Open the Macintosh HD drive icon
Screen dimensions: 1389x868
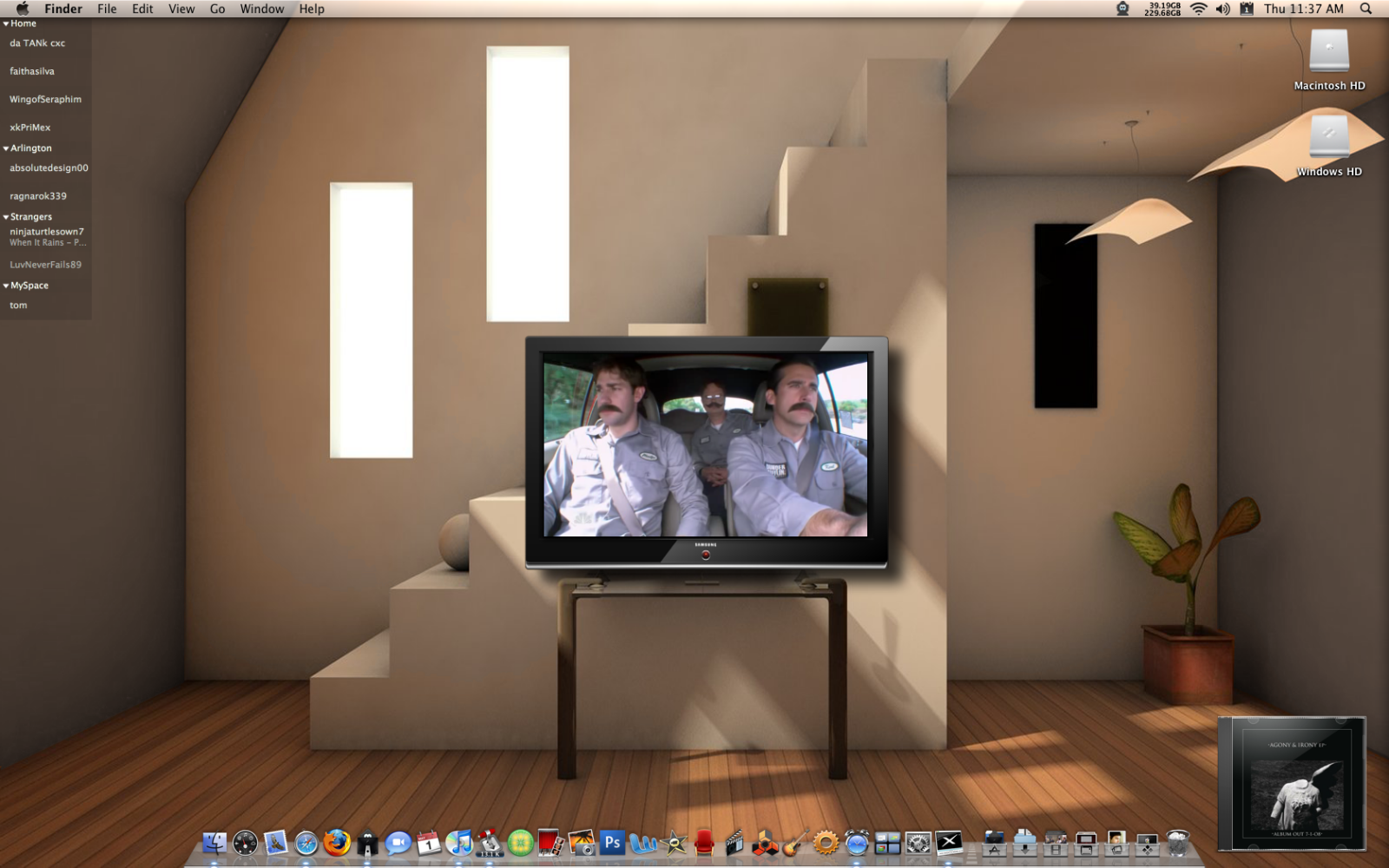coord(1329,50)
